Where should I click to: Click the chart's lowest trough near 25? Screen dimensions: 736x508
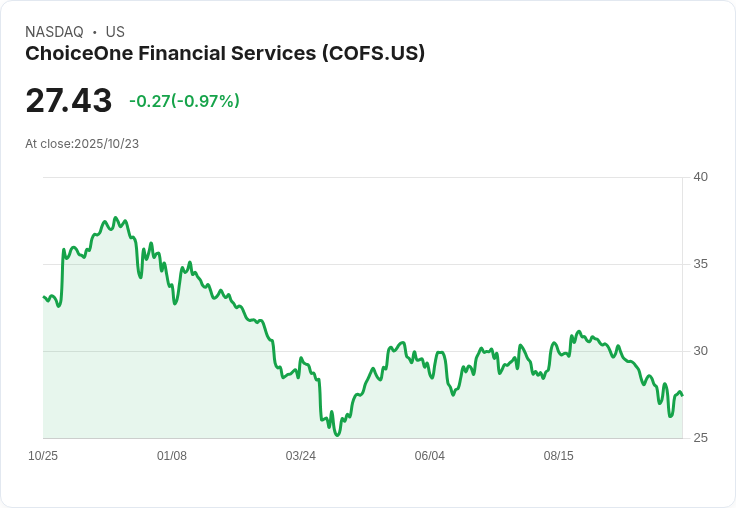[x=337, y=435]
